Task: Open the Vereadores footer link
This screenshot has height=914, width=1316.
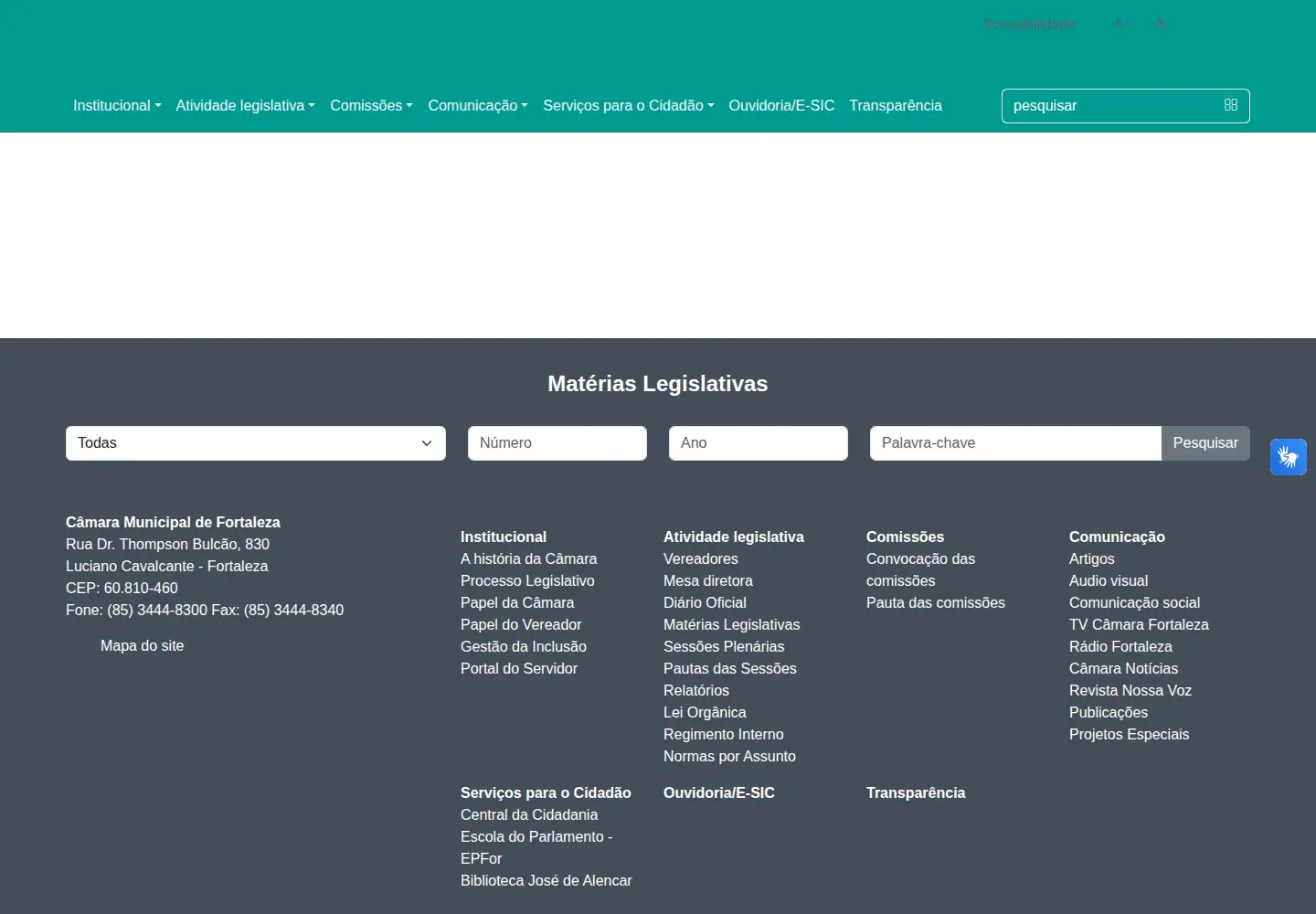Action: 700,558
